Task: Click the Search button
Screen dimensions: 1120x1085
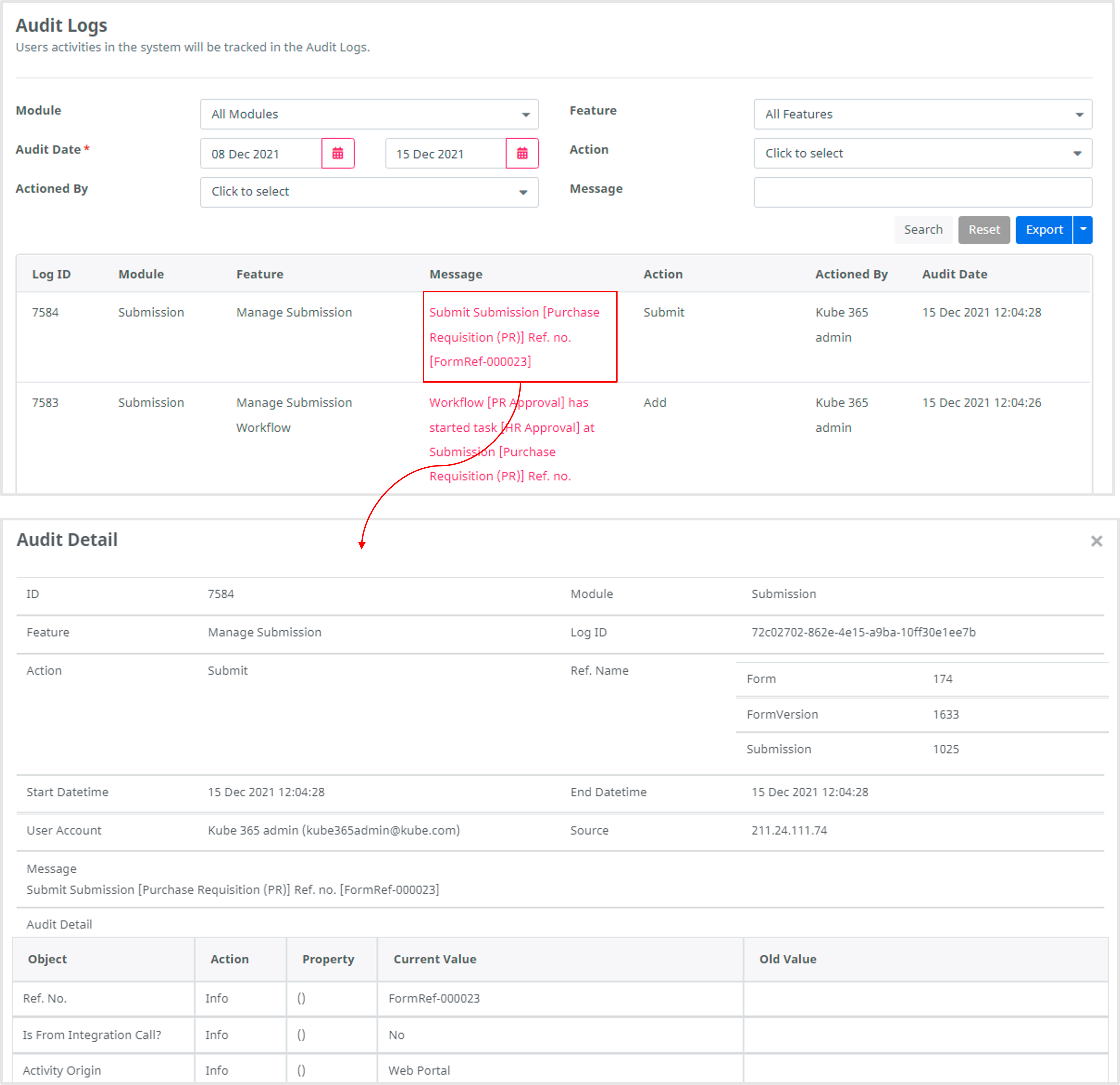Action: click(x=922, y=230)
